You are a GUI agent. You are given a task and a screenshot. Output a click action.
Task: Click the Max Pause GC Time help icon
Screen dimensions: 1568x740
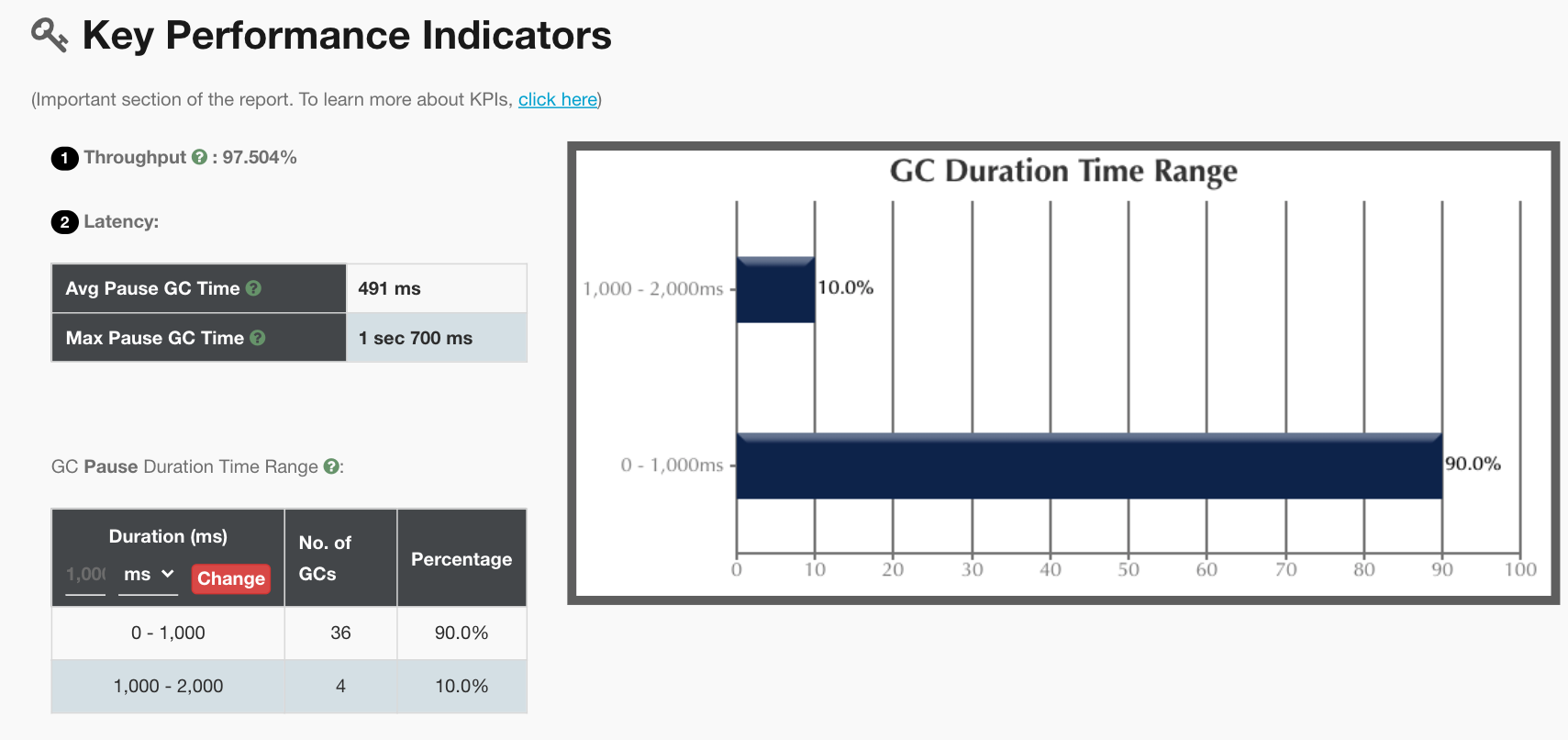coord(258,338)
